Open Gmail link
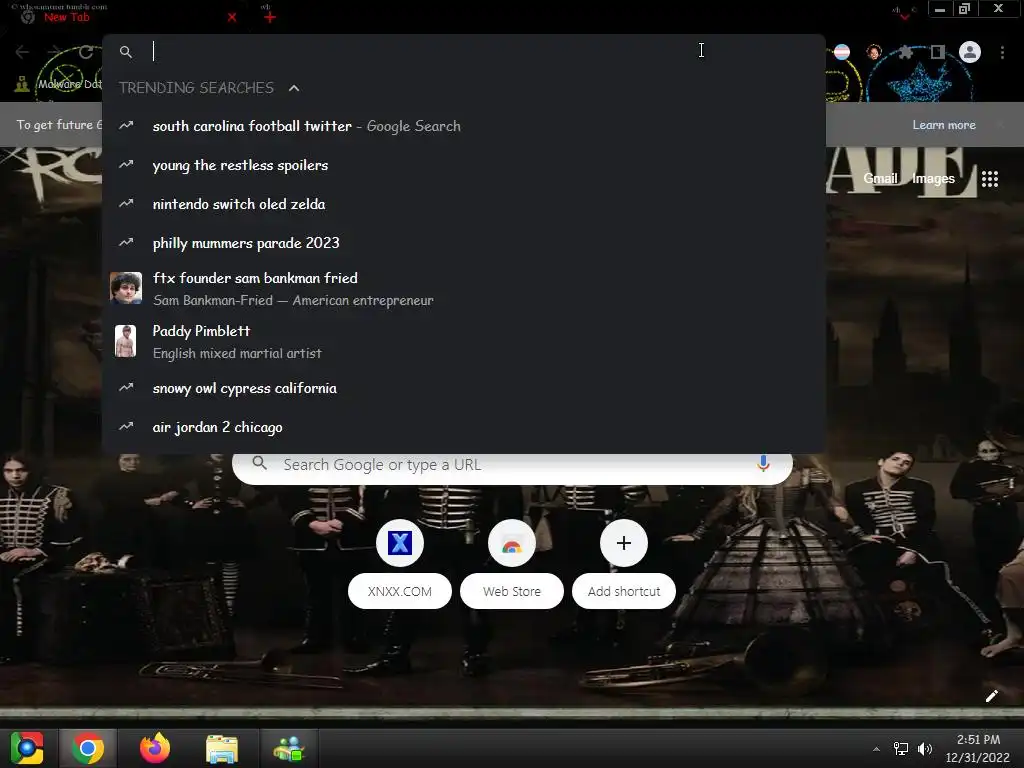Viewport: 1024px width, 768px height. point(880,178)
